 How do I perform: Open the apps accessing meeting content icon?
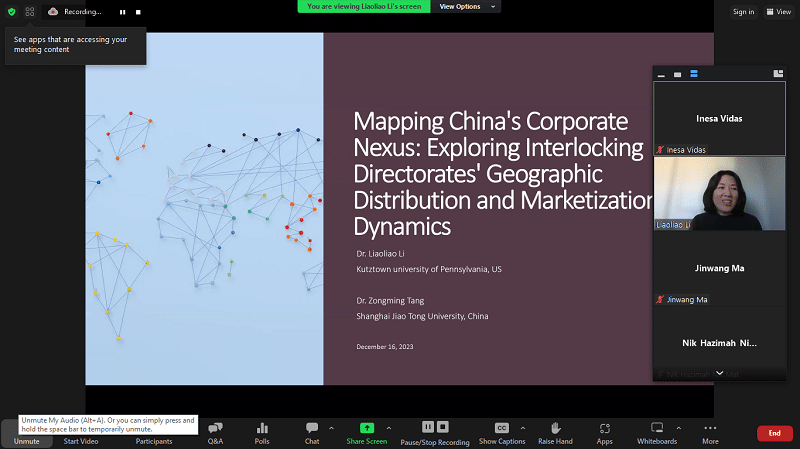pyautogui.click(x=30, y=12)
